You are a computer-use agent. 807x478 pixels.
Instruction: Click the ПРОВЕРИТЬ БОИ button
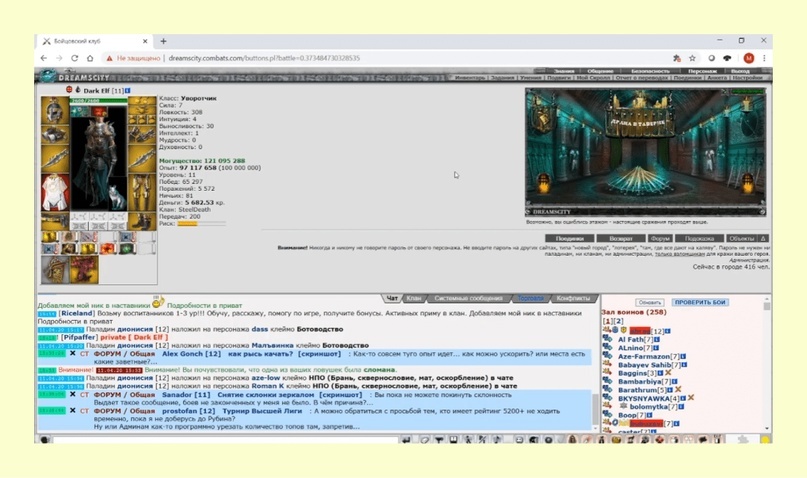tap(700, 302)
